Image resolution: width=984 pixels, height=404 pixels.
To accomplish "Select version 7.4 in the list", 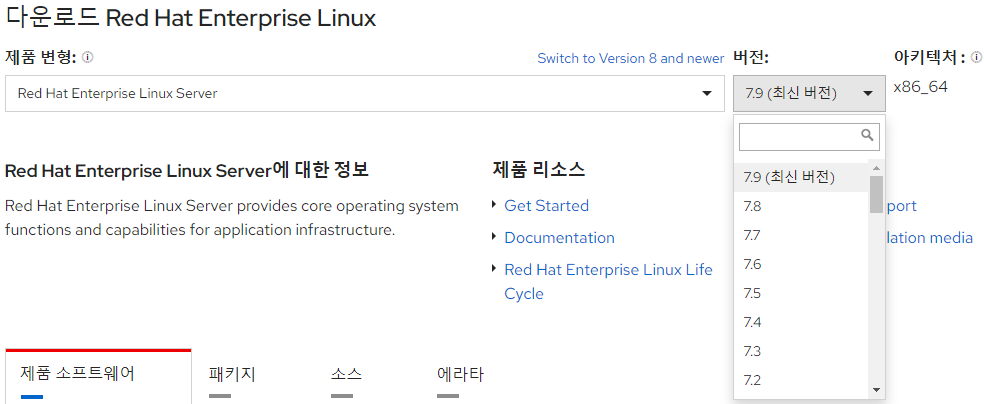I will point(801,322).
